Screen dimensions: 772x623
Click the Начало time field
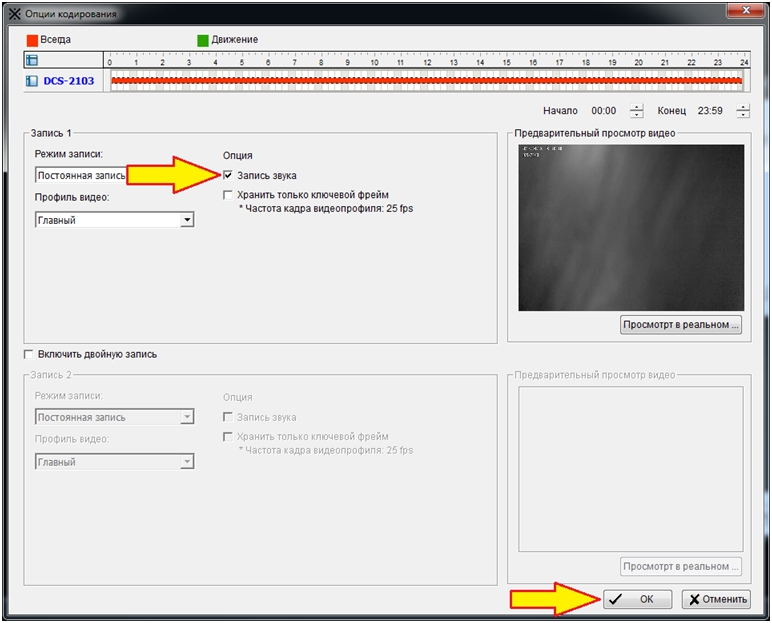604,111
